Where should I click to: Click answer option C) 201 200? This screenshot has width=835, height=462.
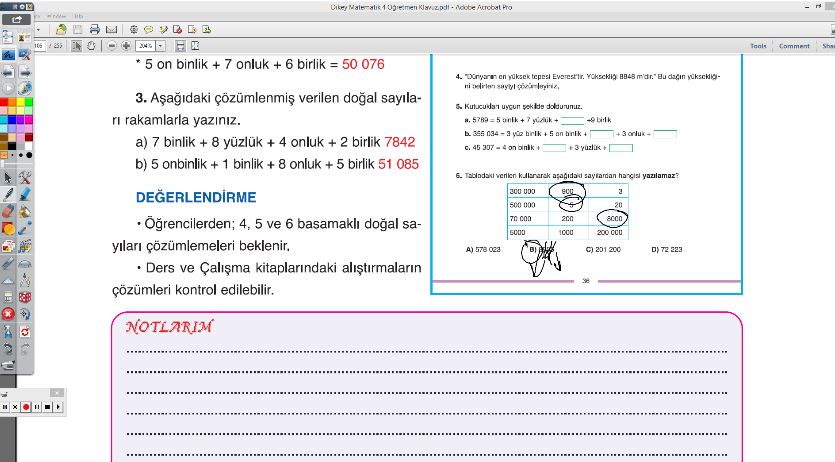point(603,249)
